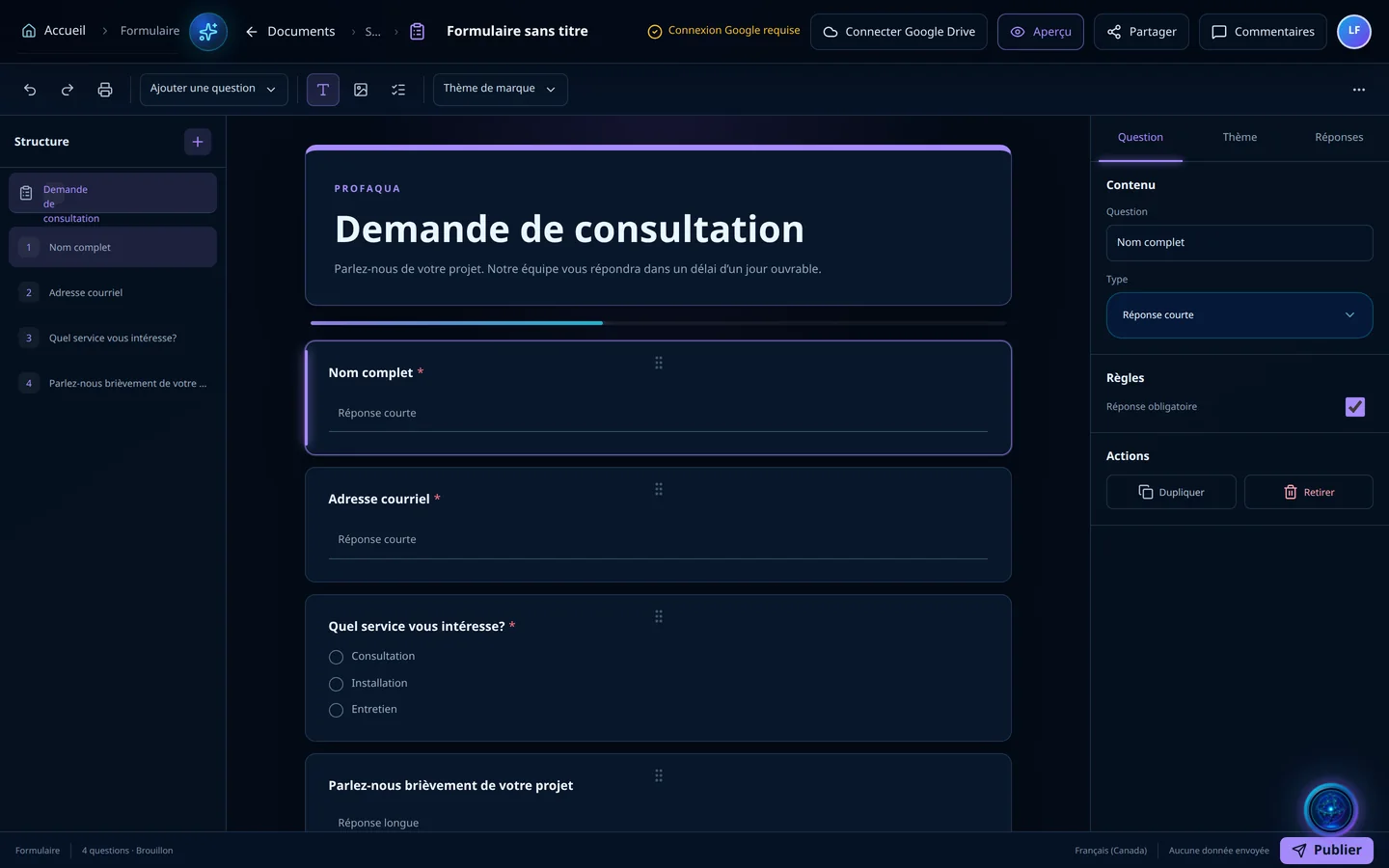1389x868 pixels.
Task: Select the Entretien radio option
Action: 336,710
